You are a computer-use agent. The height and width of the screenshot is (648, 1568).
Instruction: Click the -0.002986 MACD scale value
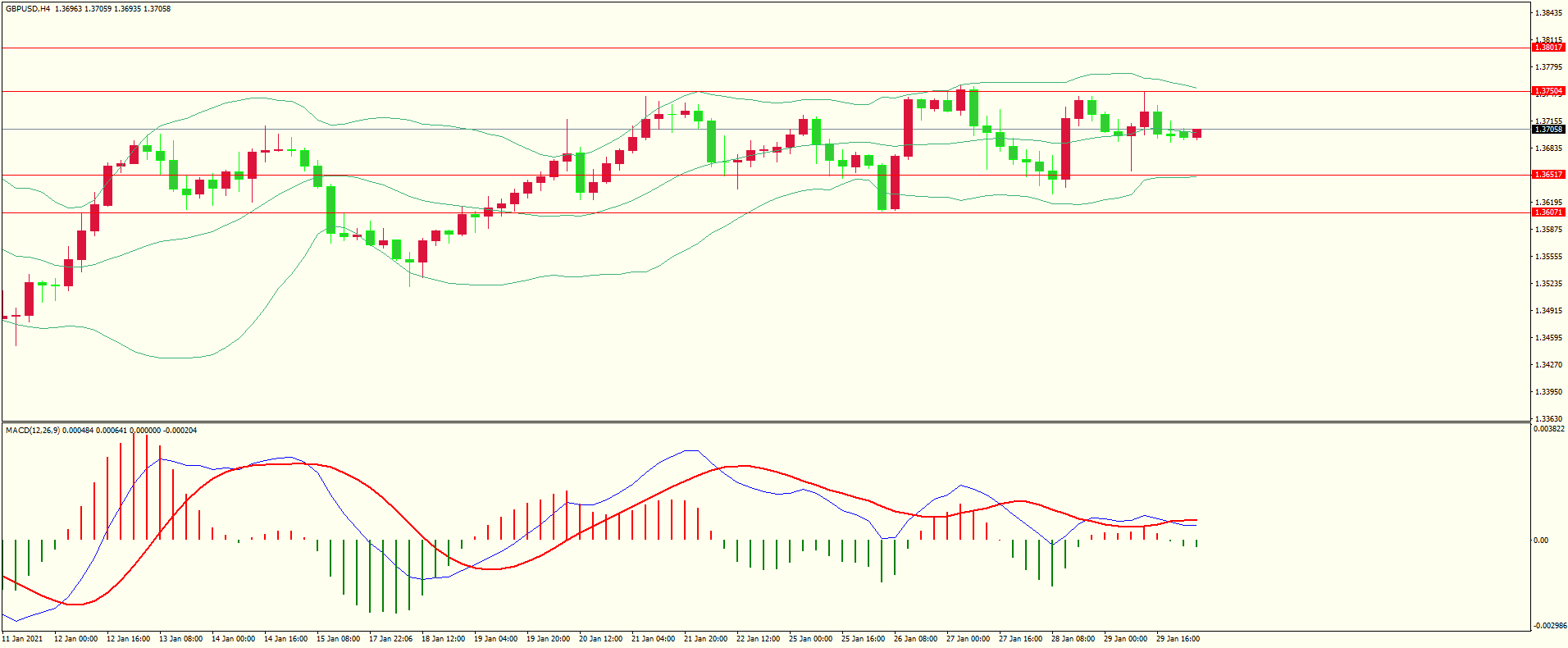coord(1549,626)
